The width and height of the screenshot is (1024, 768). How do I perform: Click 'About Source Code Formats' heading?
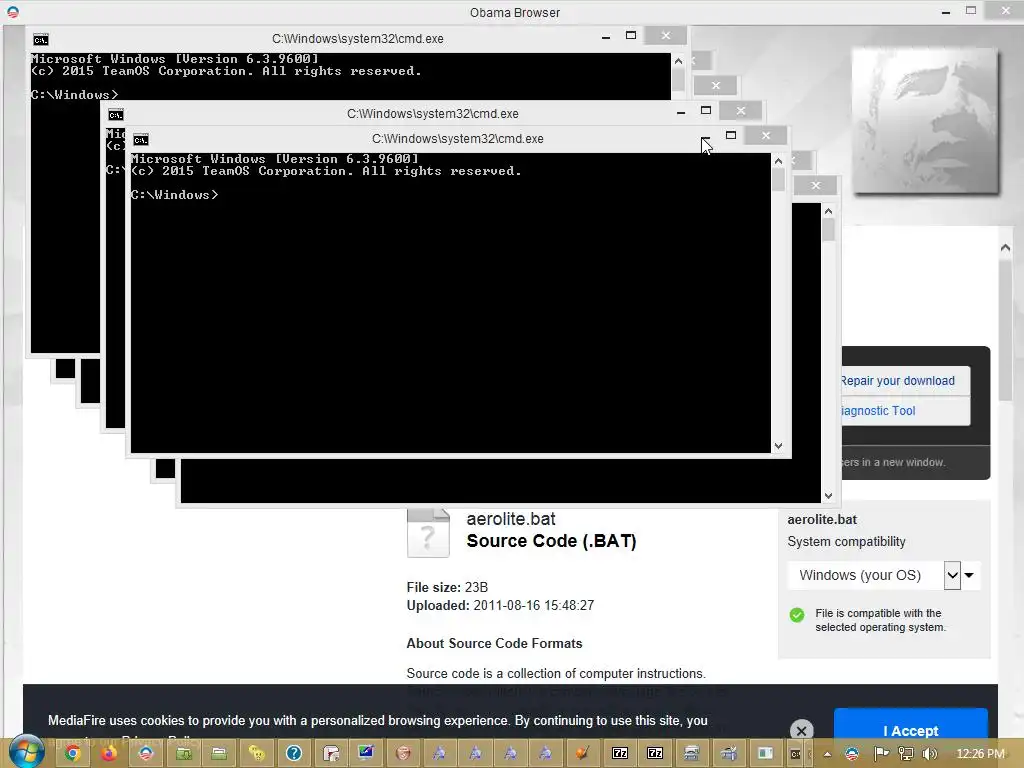pos(494,643)
